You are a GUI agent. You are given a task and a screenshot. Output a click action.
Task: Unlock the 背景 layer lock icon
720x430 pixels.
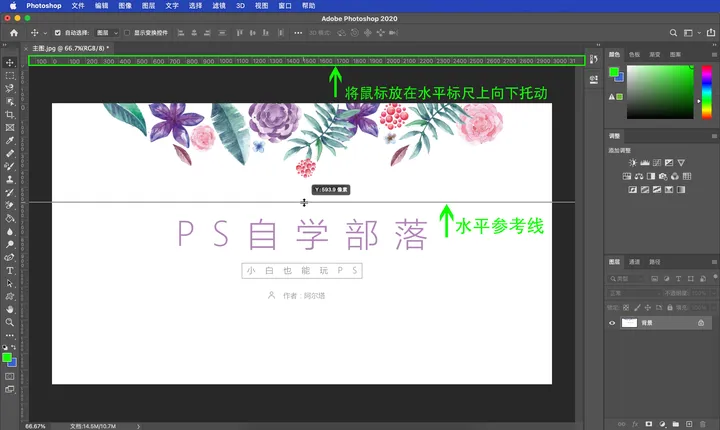(701, 323)
